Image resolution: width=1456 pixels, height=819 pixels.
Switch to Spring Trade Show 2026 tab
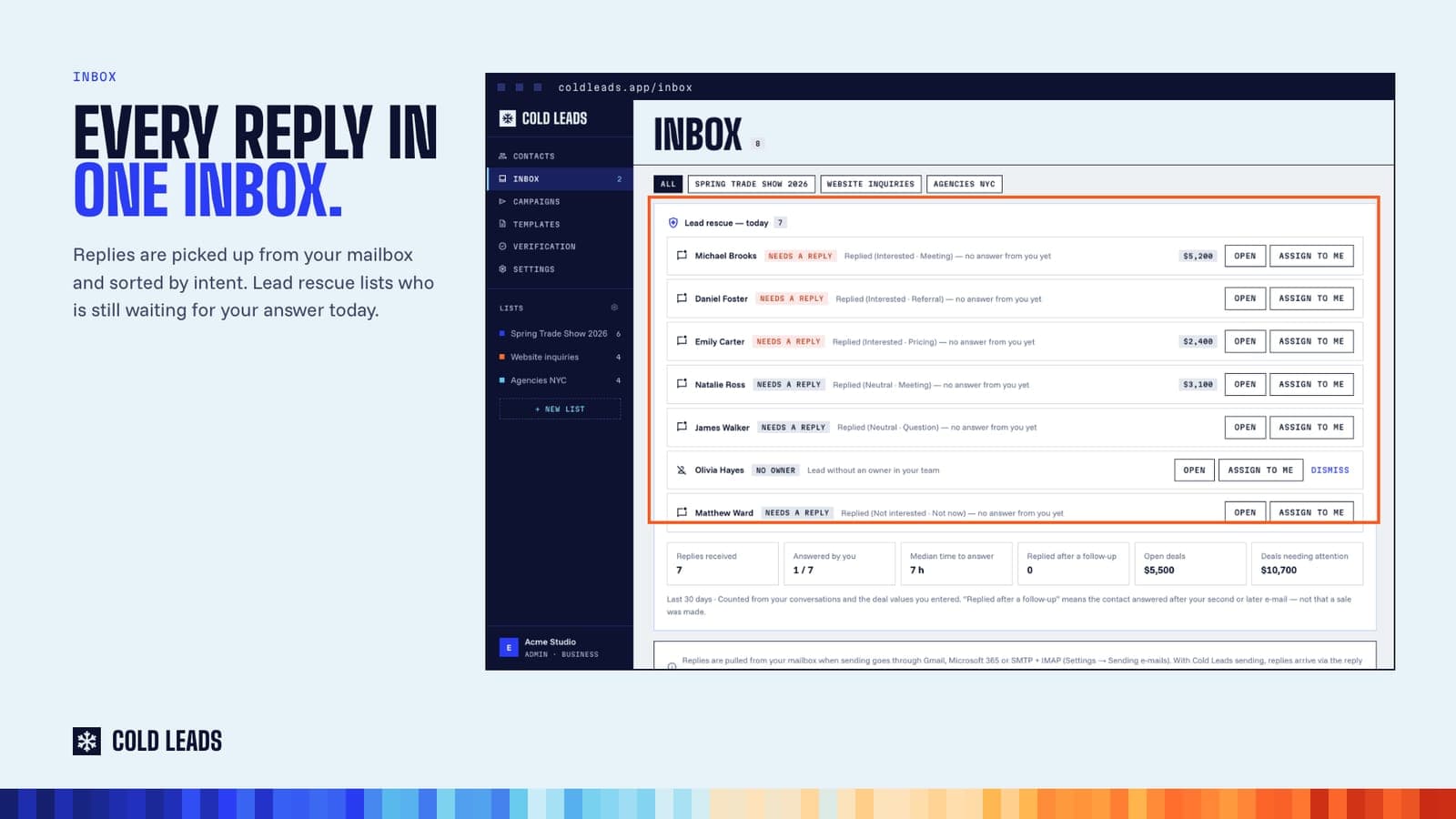pyautogui.click(x=752, y=184)
